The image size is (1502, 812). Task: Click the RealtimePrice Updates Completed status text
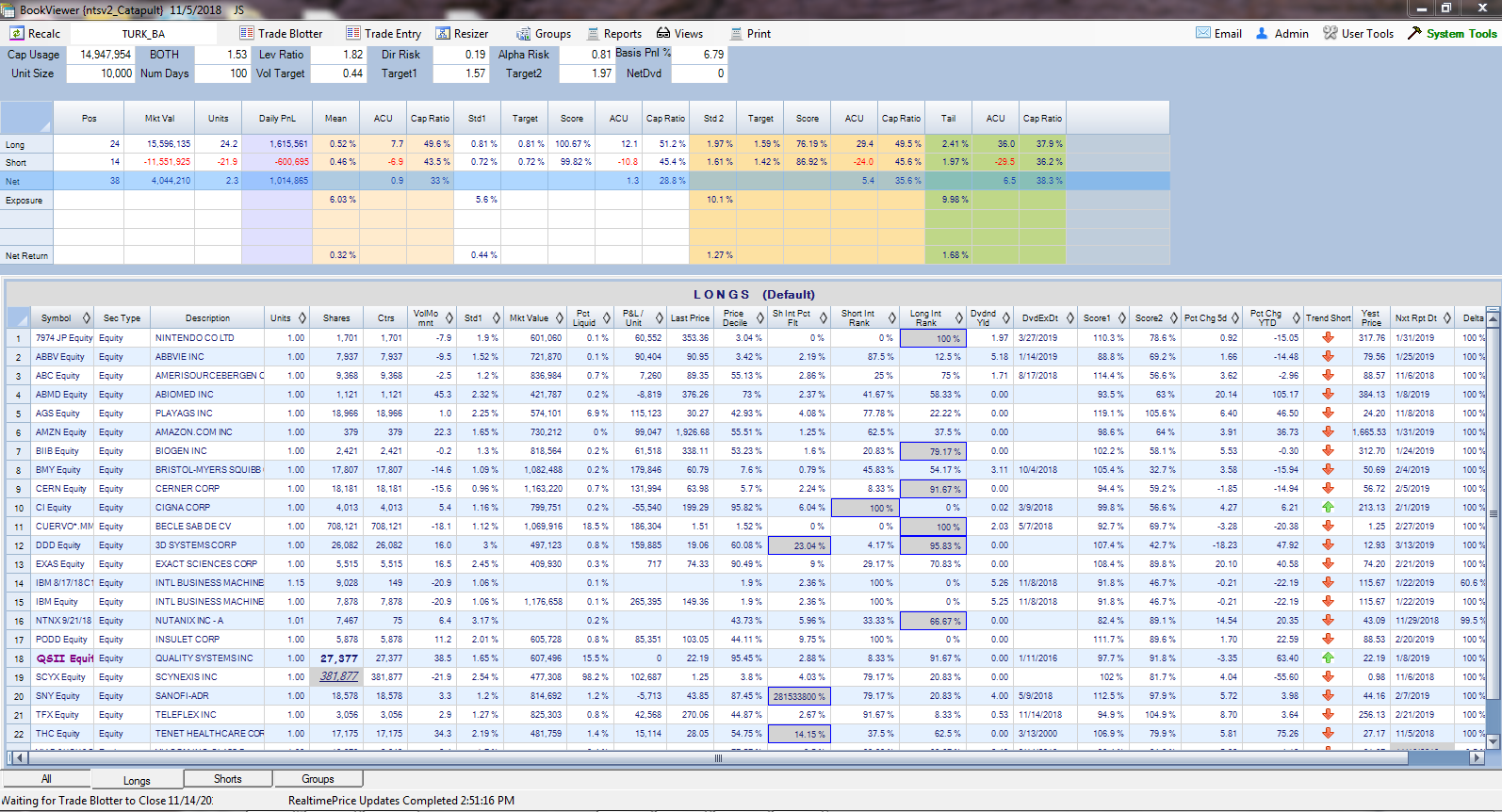pos(401,801)
